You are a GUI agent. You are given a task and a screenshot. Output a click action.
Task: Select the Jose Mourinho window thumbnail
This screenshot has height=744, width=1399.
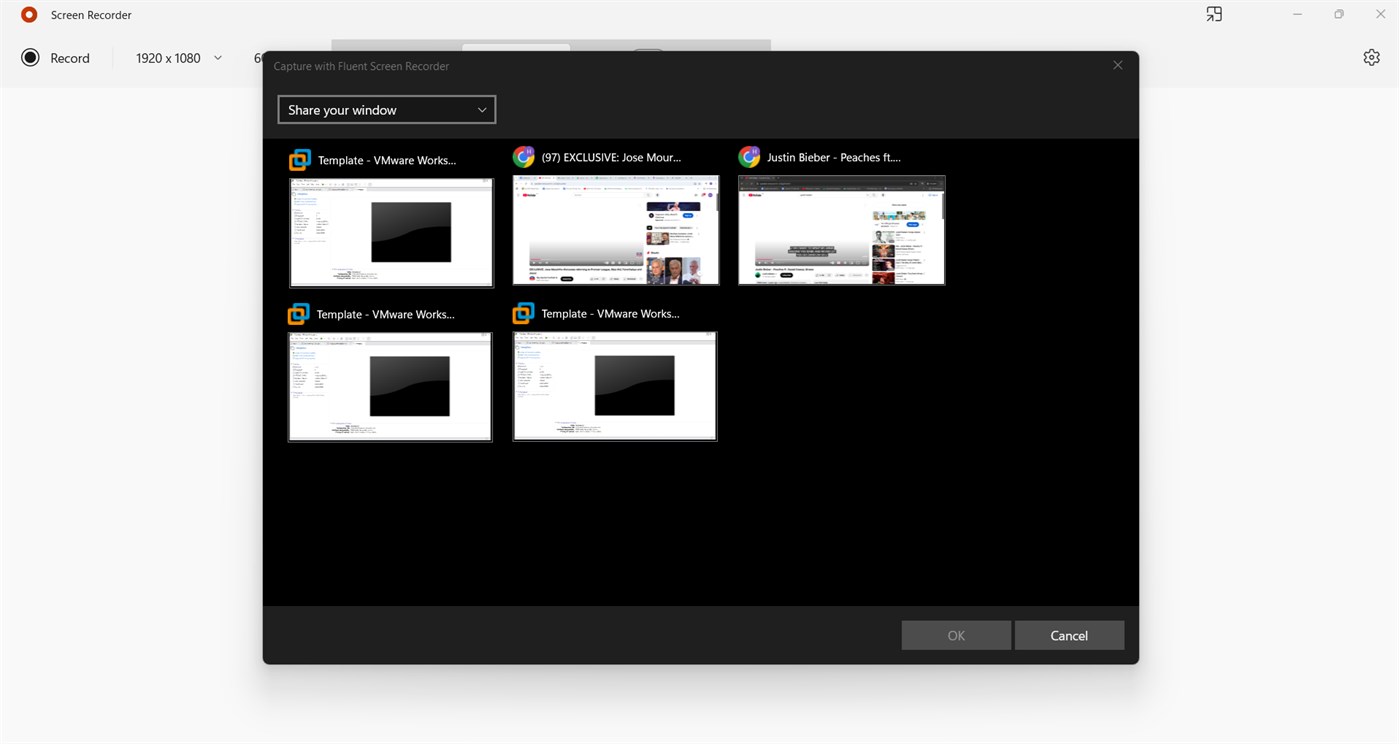click(x=616, y=230)
